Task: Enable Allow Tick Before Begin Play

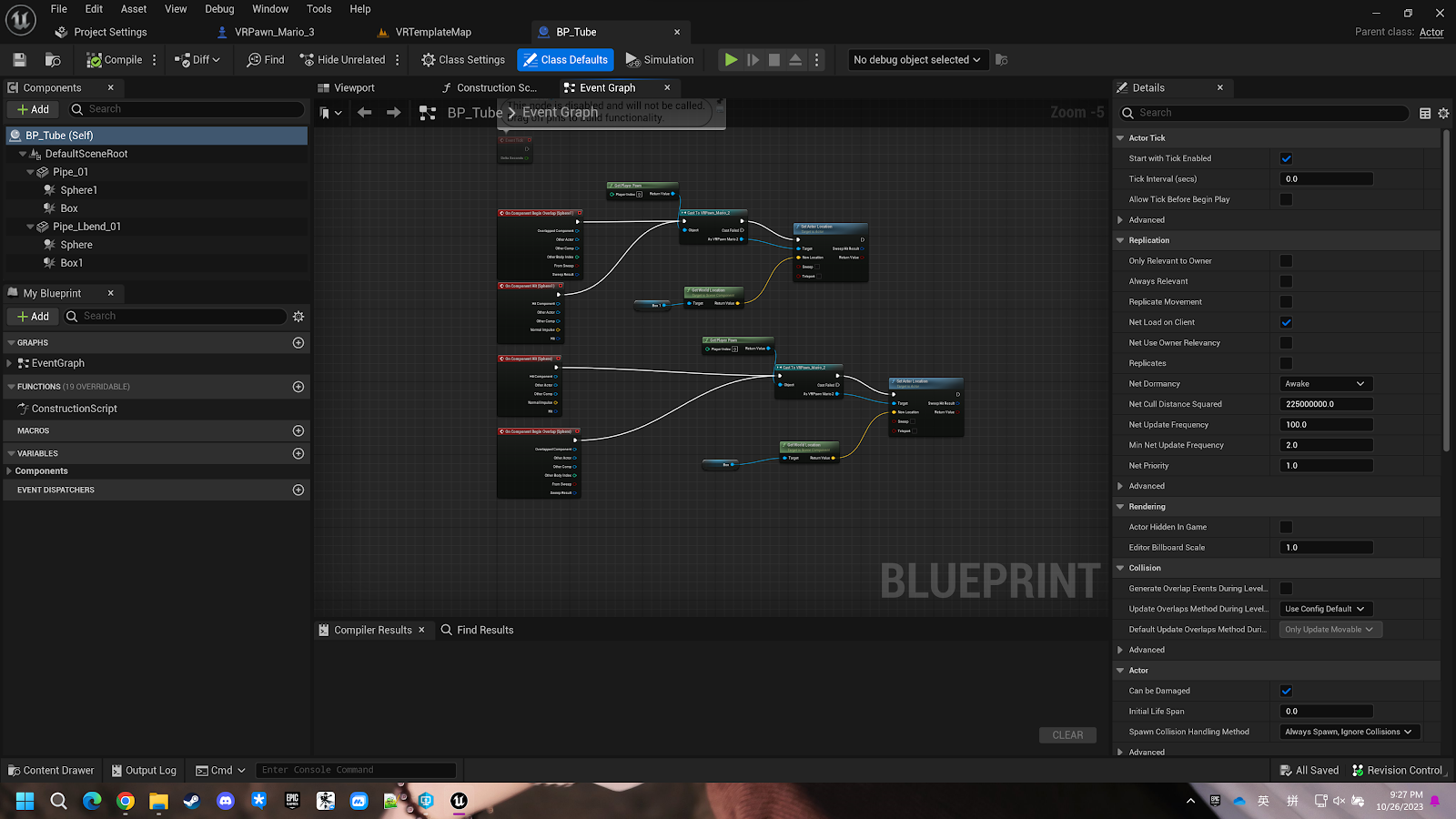Action: (x=1286, y=199)
